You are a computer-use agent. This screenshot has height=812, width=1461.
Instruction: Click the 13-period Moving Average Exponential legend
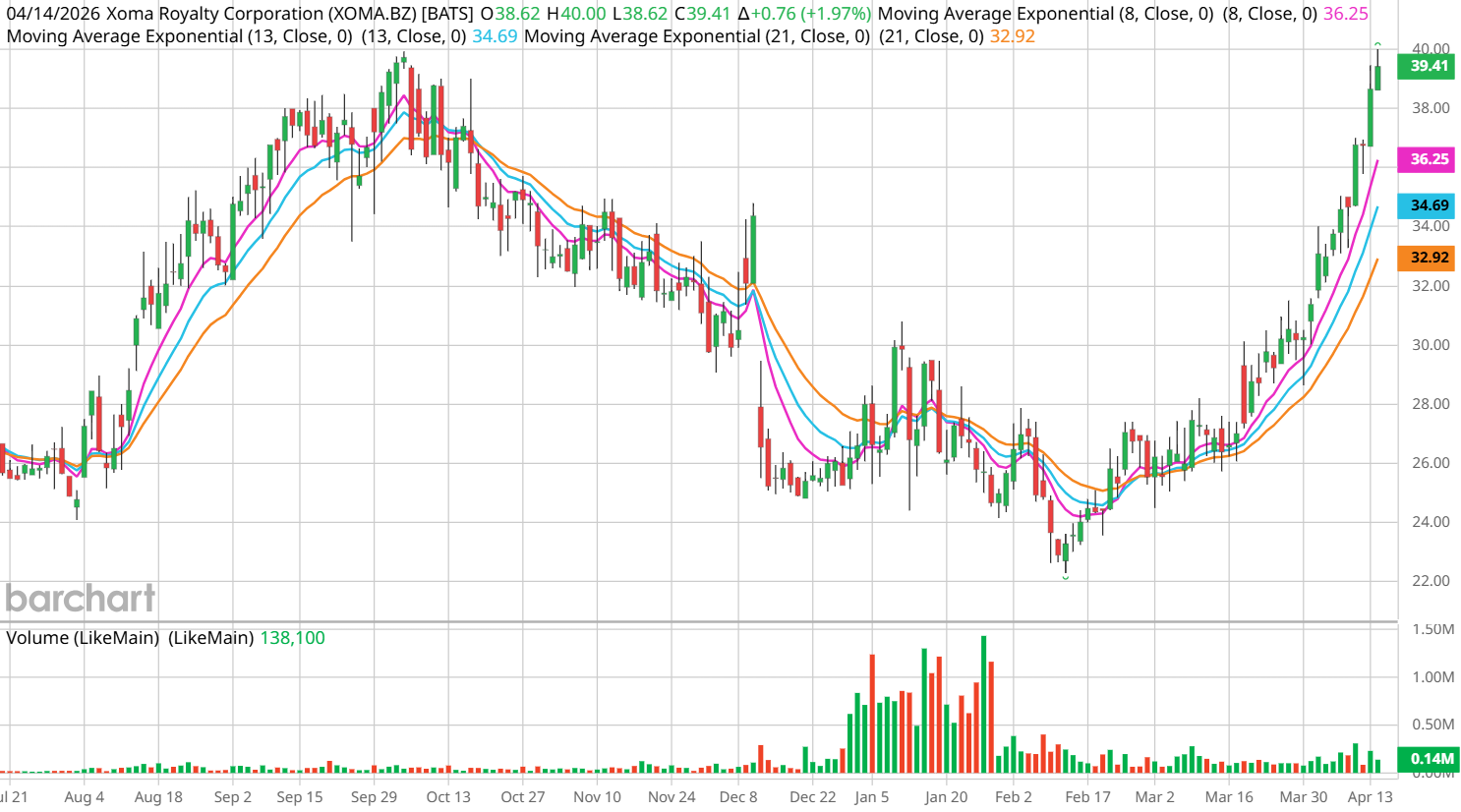click(179, 36)
